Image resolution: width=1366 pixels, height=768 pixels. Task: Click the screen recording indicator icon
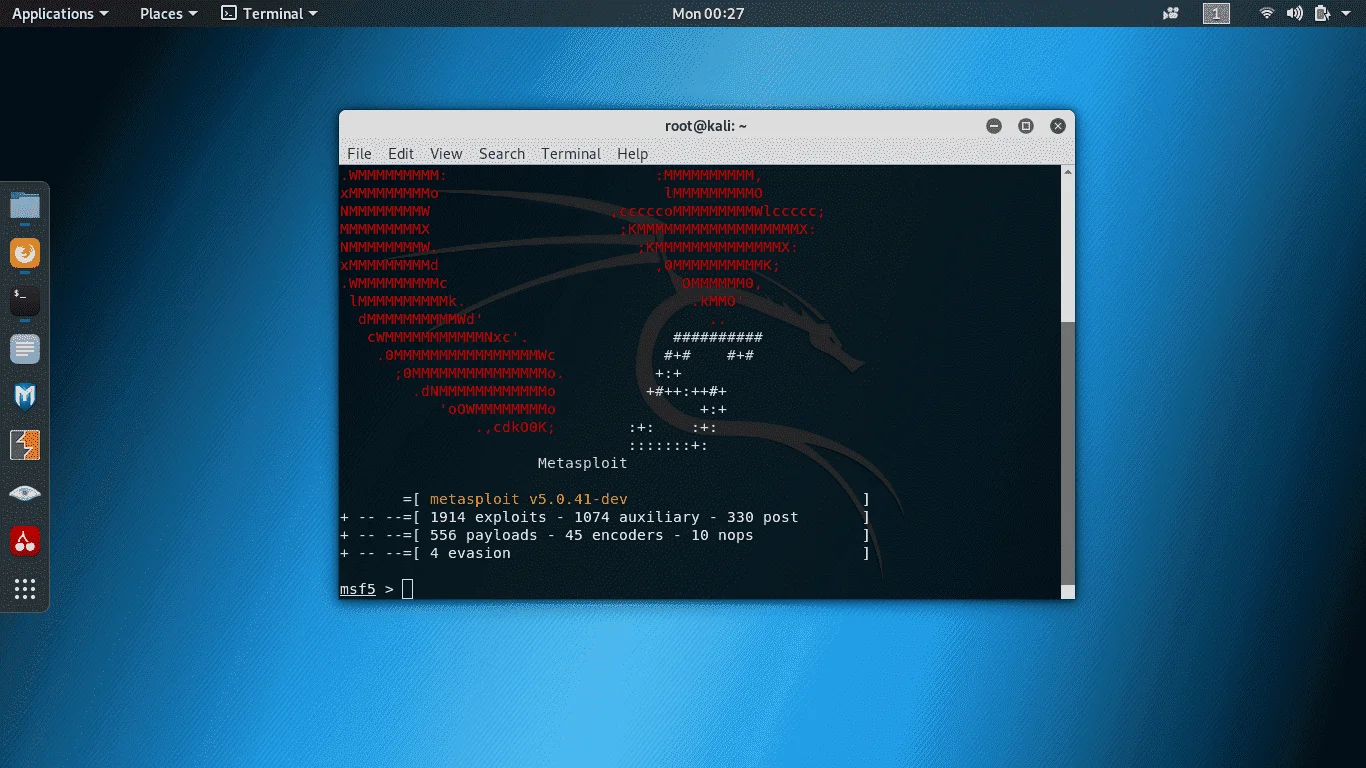tap(1171, 13)
